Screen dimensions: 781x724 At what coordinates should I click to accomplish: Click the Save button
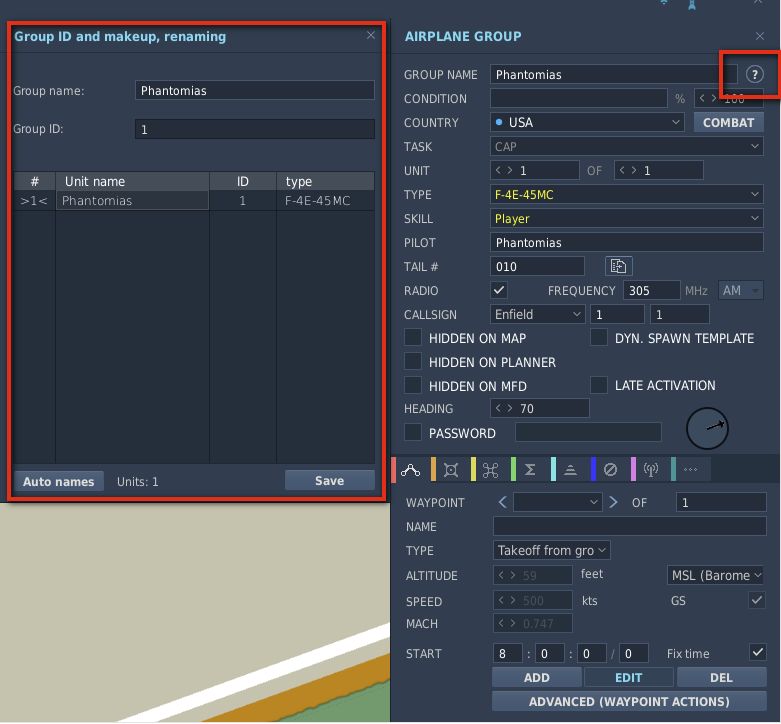[x=330, y=480]
